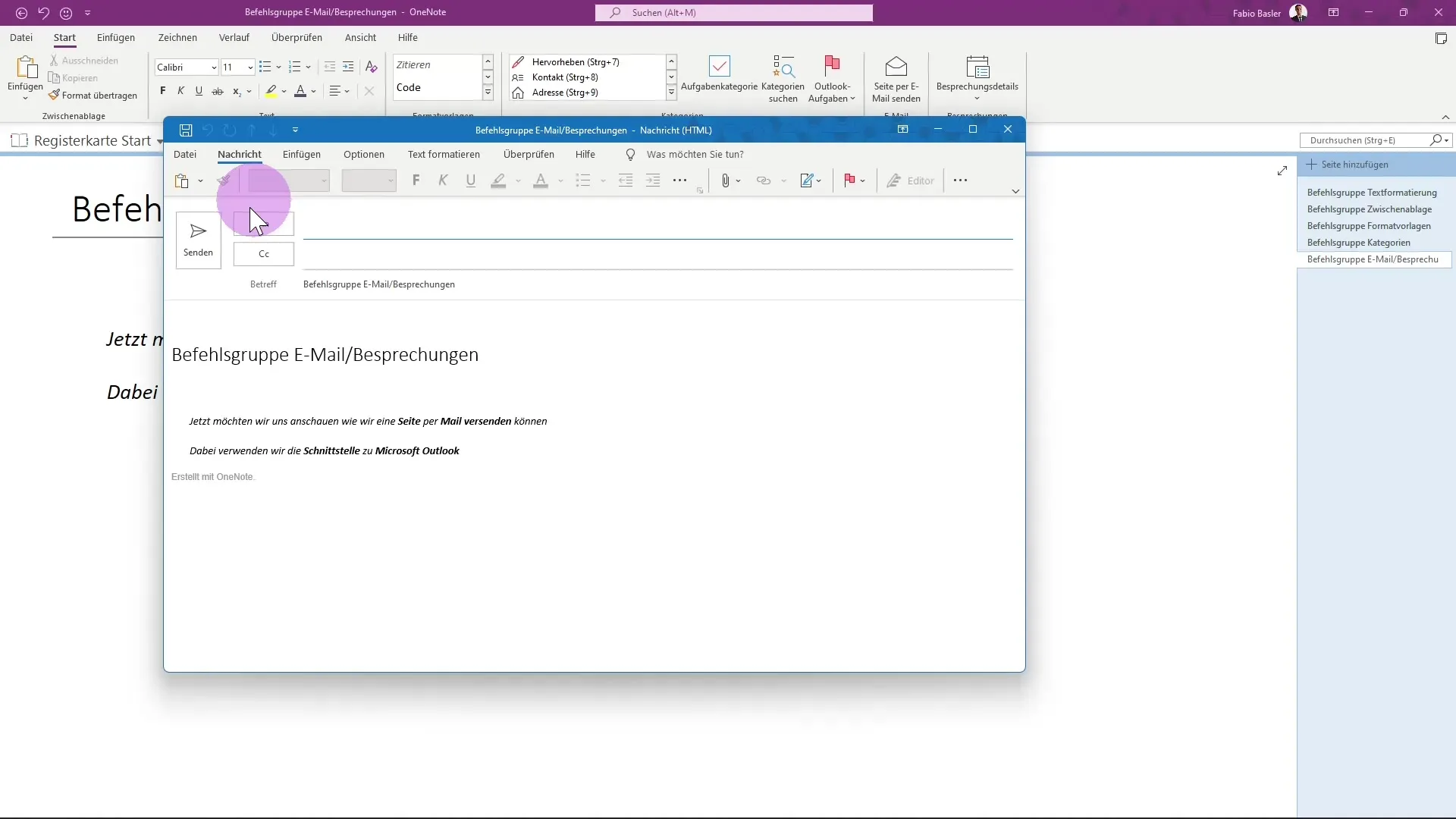Viewport: 1456px width, 819px height.
Task: Click the Aufgabenkategorie checkbox icon in OneNote's ribbon
Action: point(719,67)
